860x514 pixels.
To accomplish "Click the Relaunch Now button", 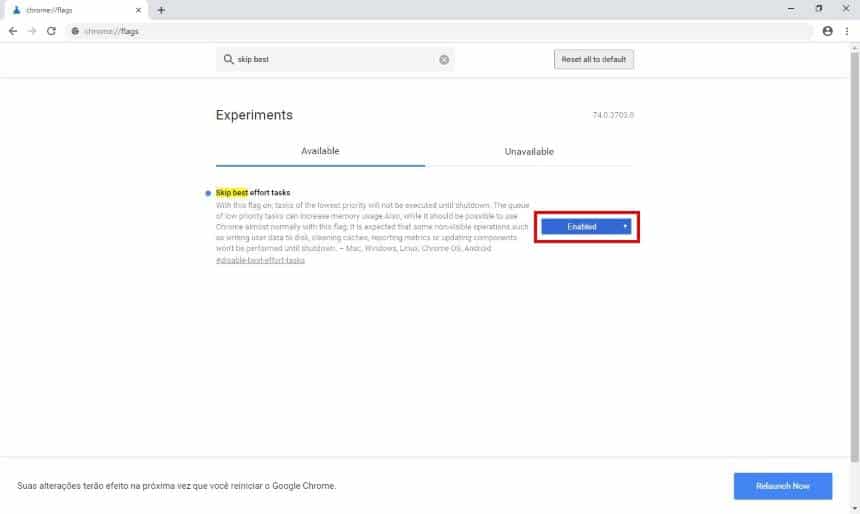I will tap(783, 486).
